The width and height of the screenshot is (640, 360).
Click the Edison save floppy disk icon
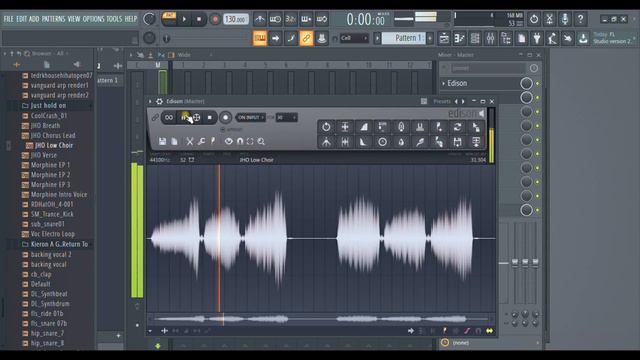(x=162, y=141)
